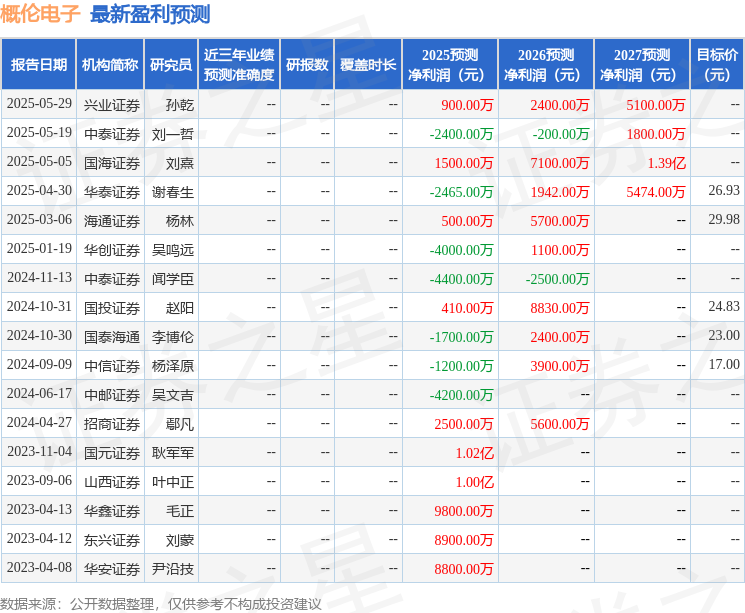Select 中邮证券 institution cell
The width and height of the screenshot is (745, 613).
coord(112,394)
